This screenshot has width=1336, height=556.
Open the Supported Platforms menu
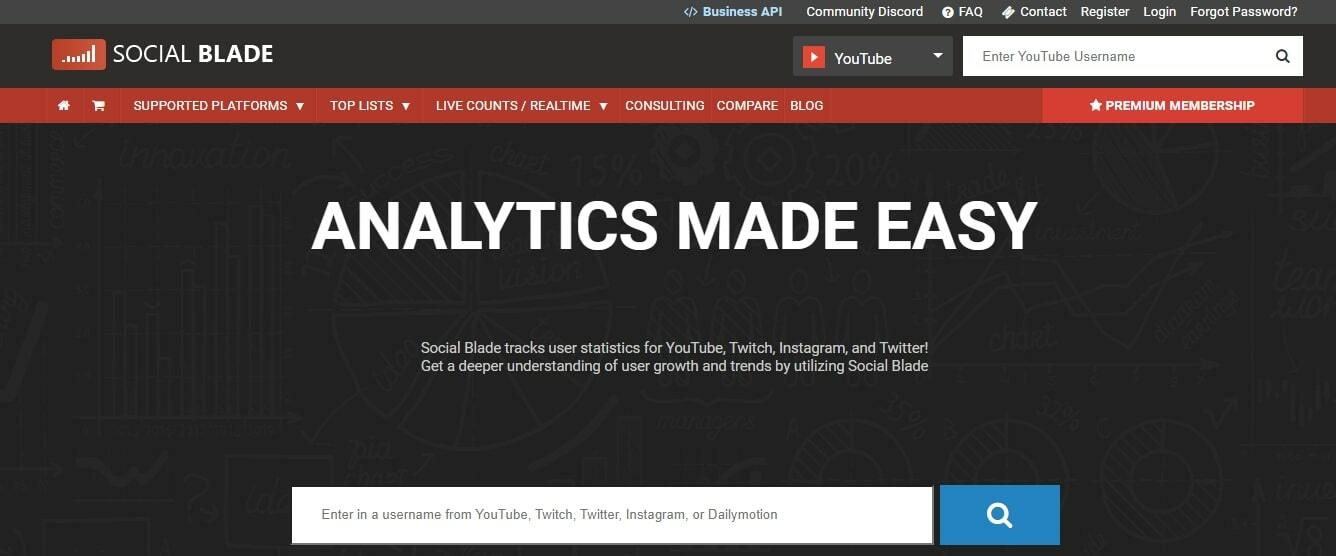point(219,105)
